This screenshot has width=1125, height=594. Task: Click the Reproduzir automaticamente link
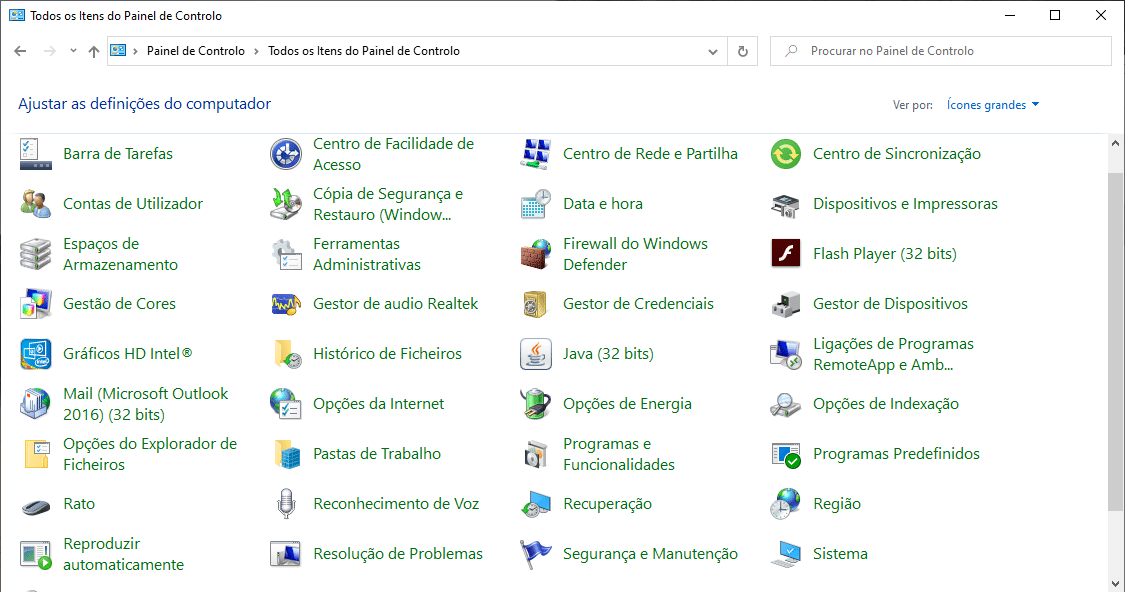(x=123, y=555)
